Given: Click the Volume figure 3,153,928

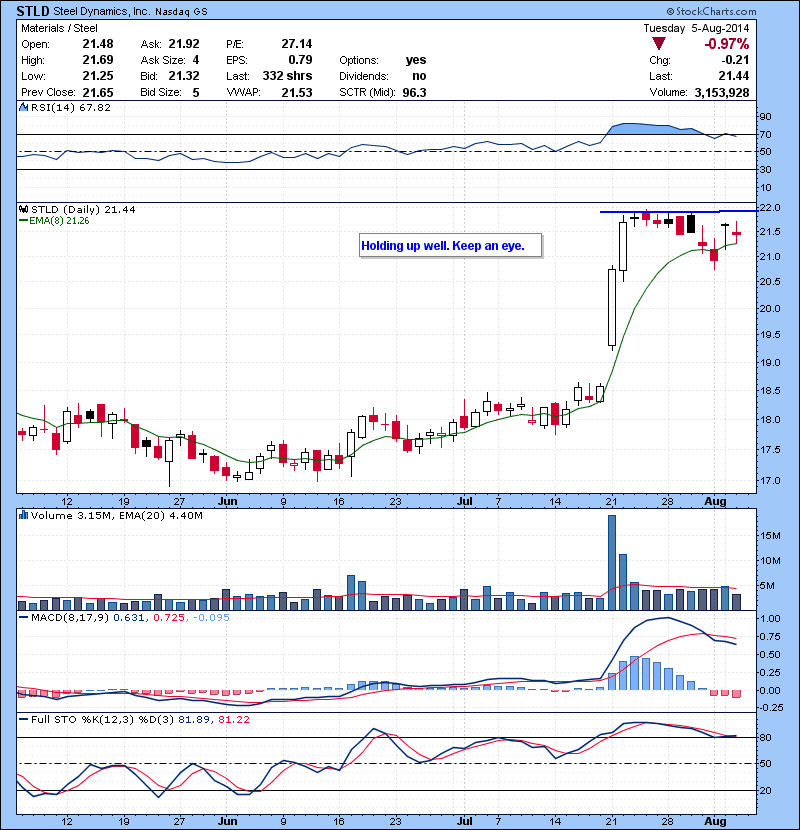Looking at the screenshot, I should [x=722, y=92].
